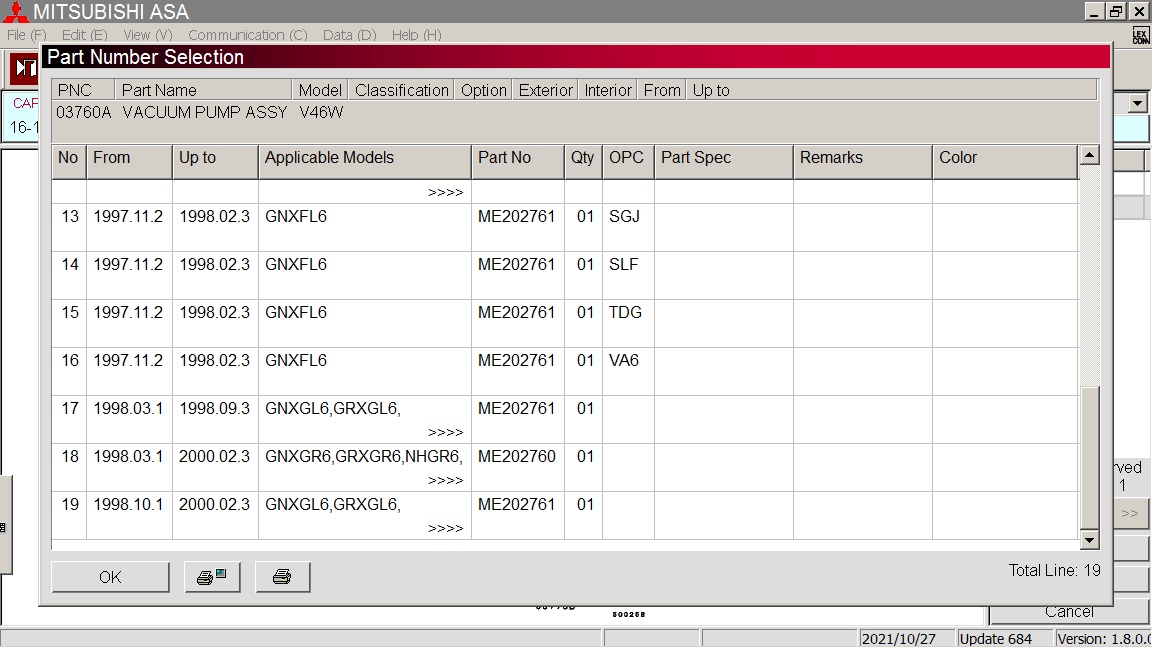Open the Communication menu

click(247, 35)
